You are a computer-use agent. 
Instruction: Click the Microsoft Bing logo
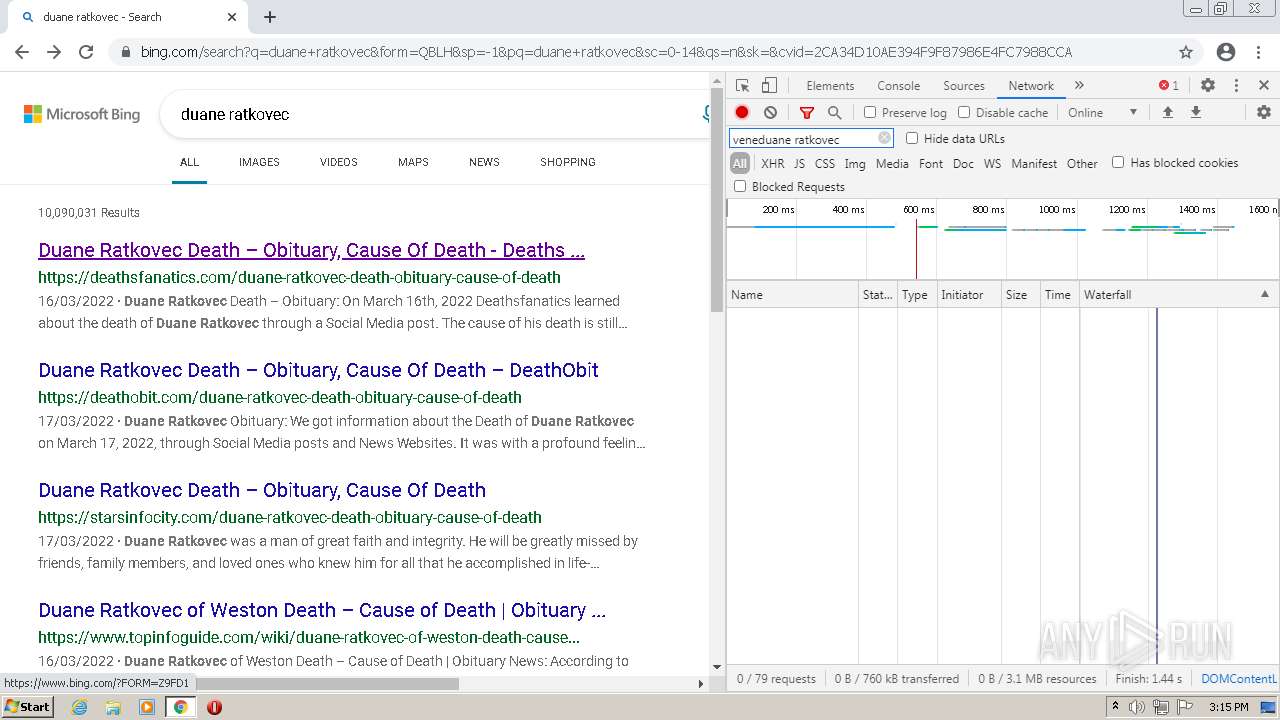pyautogui.click(x=82, y=114)
